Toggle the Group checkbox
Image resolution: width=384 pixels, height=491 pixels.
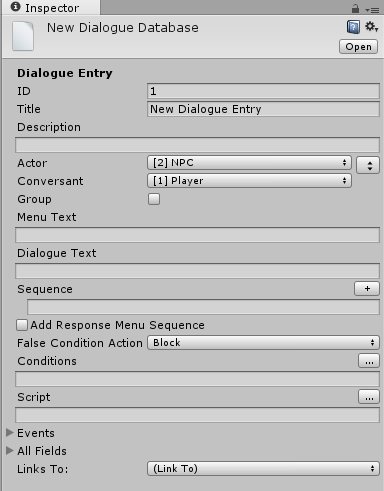154,199
